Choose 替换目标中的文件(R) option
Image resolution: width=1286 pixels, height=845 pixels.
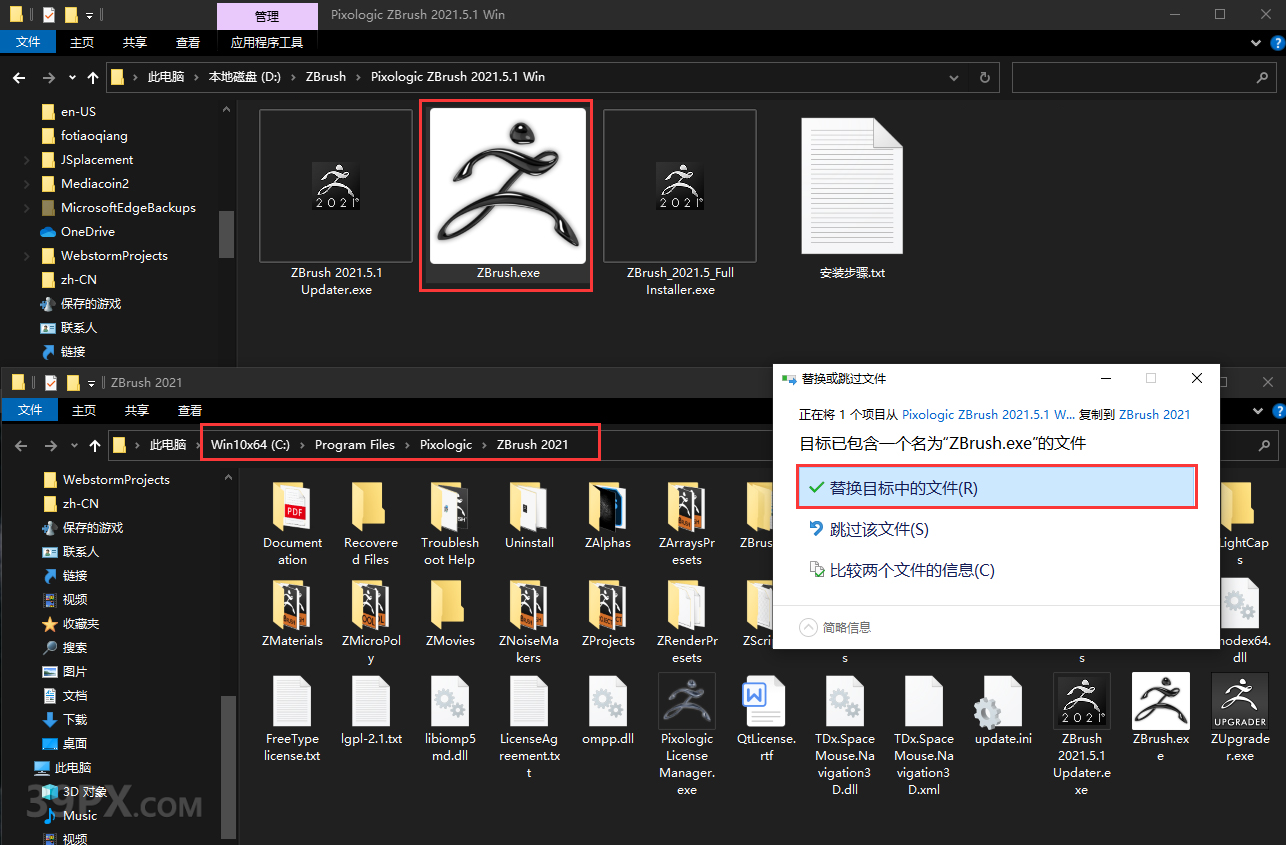click(997, 488)
